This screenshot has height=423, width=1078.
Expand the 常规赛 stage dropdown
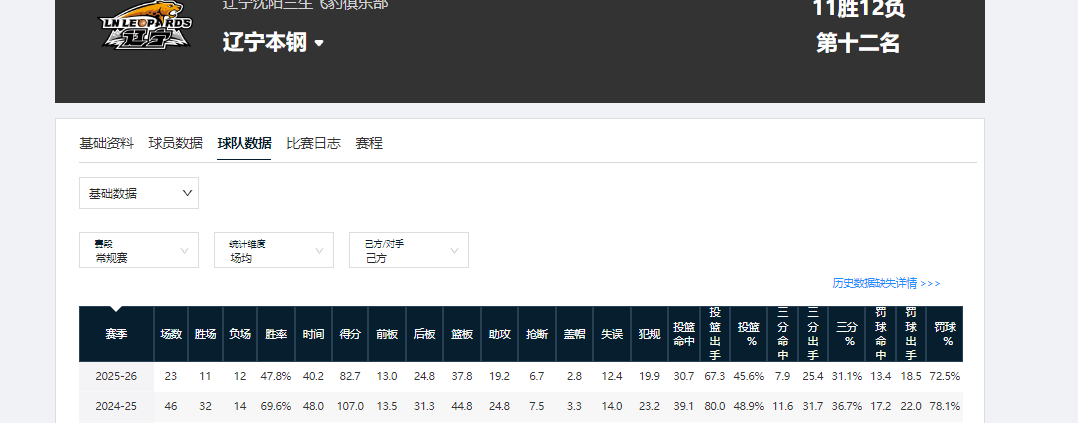pyautogui.click(x=139, y=250)
